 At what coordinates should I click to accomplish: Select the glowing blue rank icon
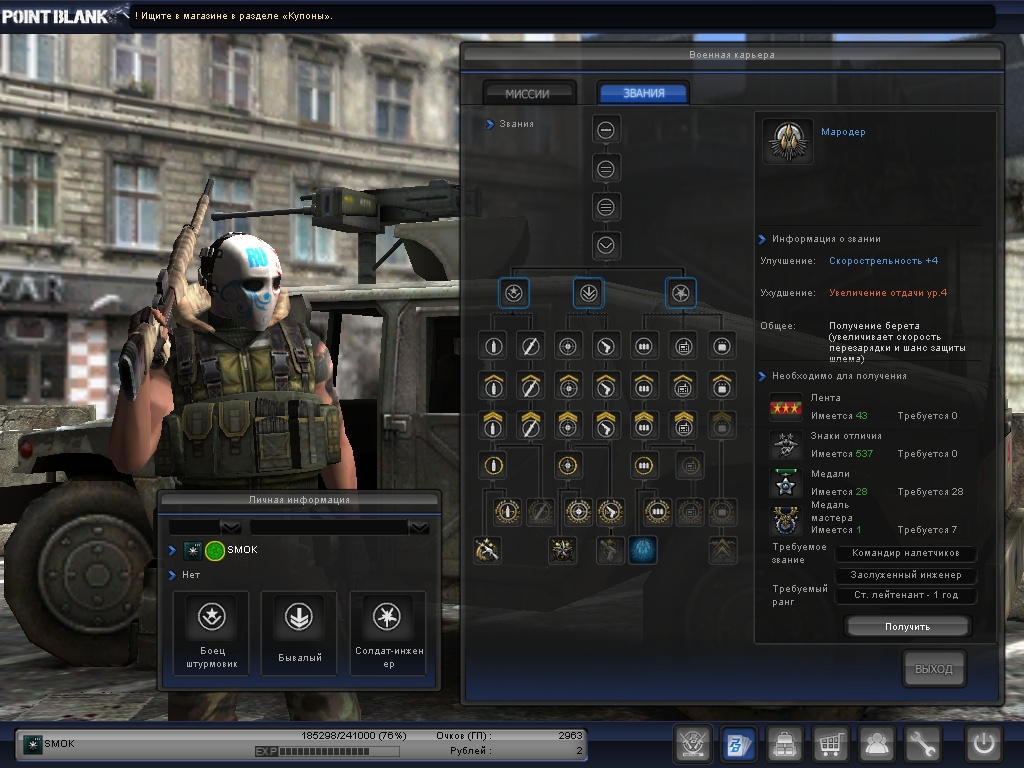pyautogui.click(x=643, y=550)
